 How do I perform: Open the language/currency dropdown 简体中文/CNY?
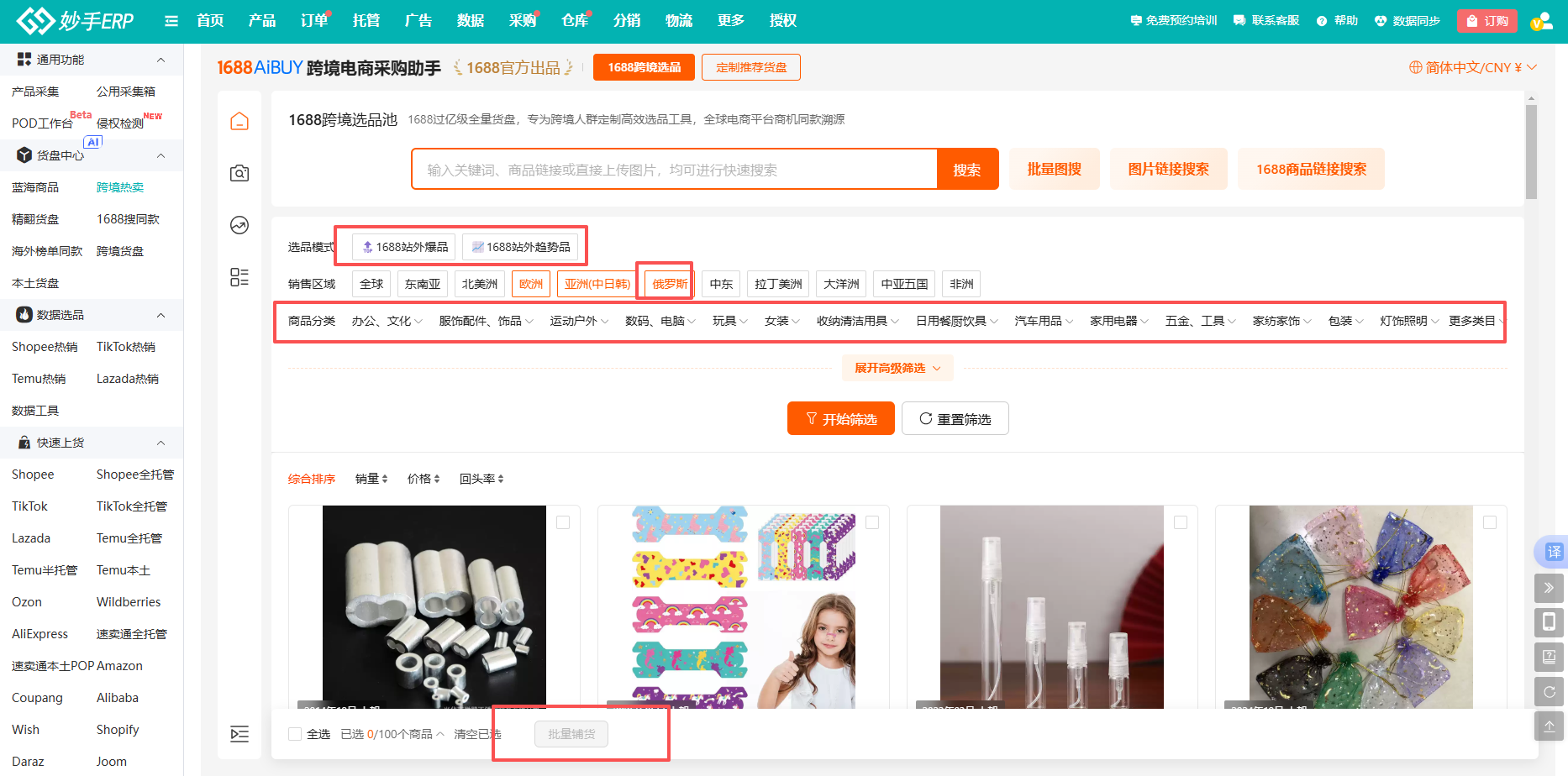point(1473,67)
